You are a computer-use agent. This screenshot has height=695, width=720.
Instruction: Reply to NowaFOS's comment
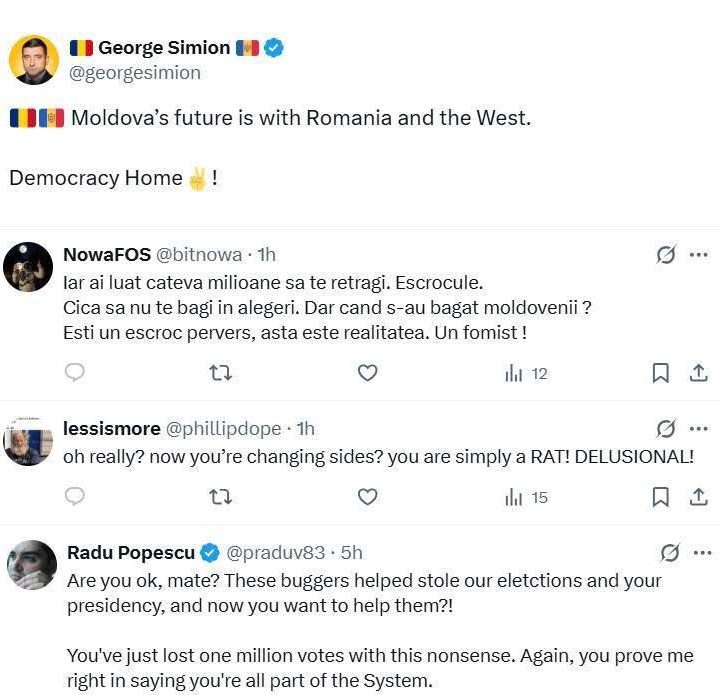[74, 373]
